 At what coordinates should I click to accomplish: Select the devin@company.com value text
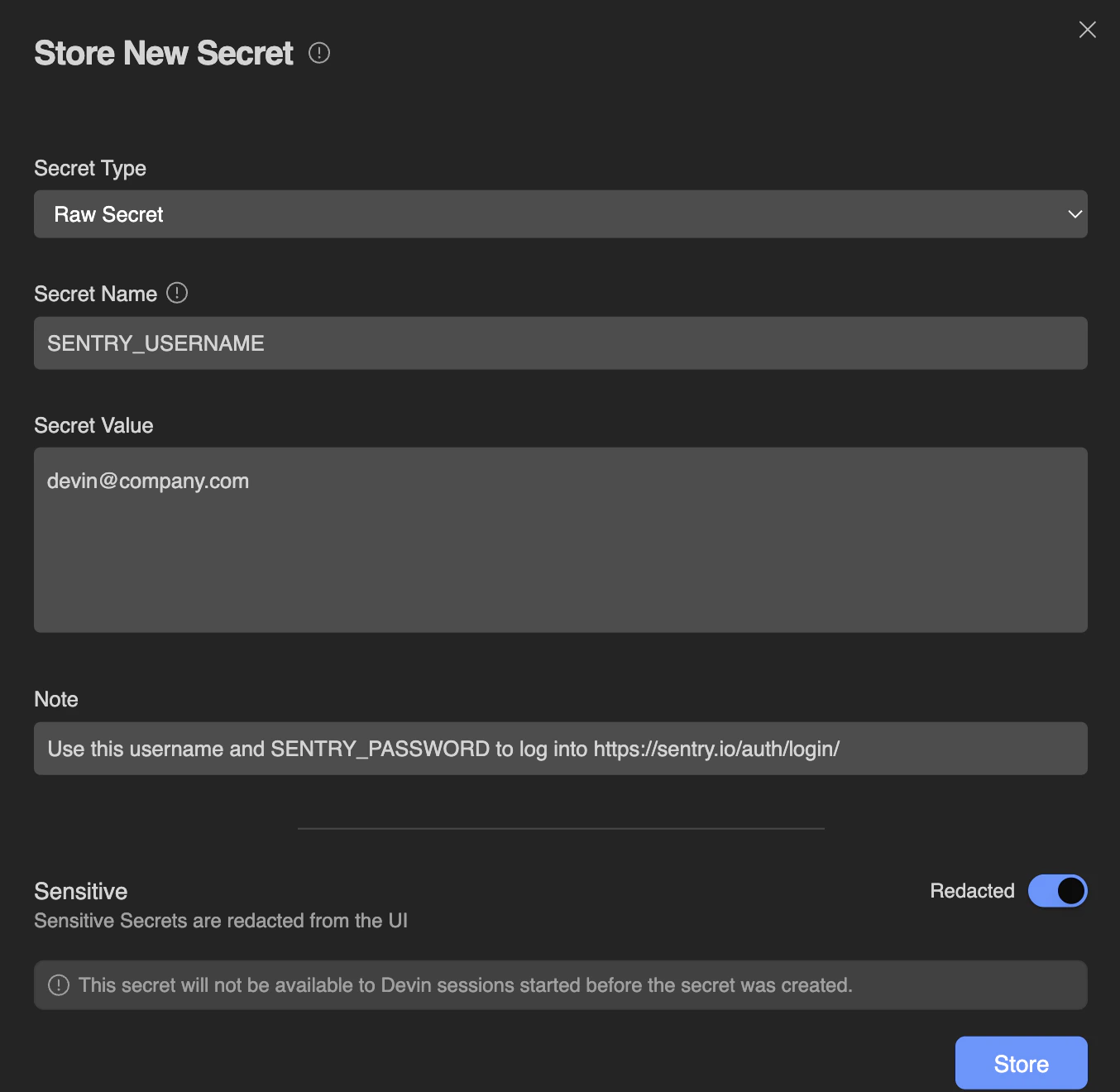point(148,481)
